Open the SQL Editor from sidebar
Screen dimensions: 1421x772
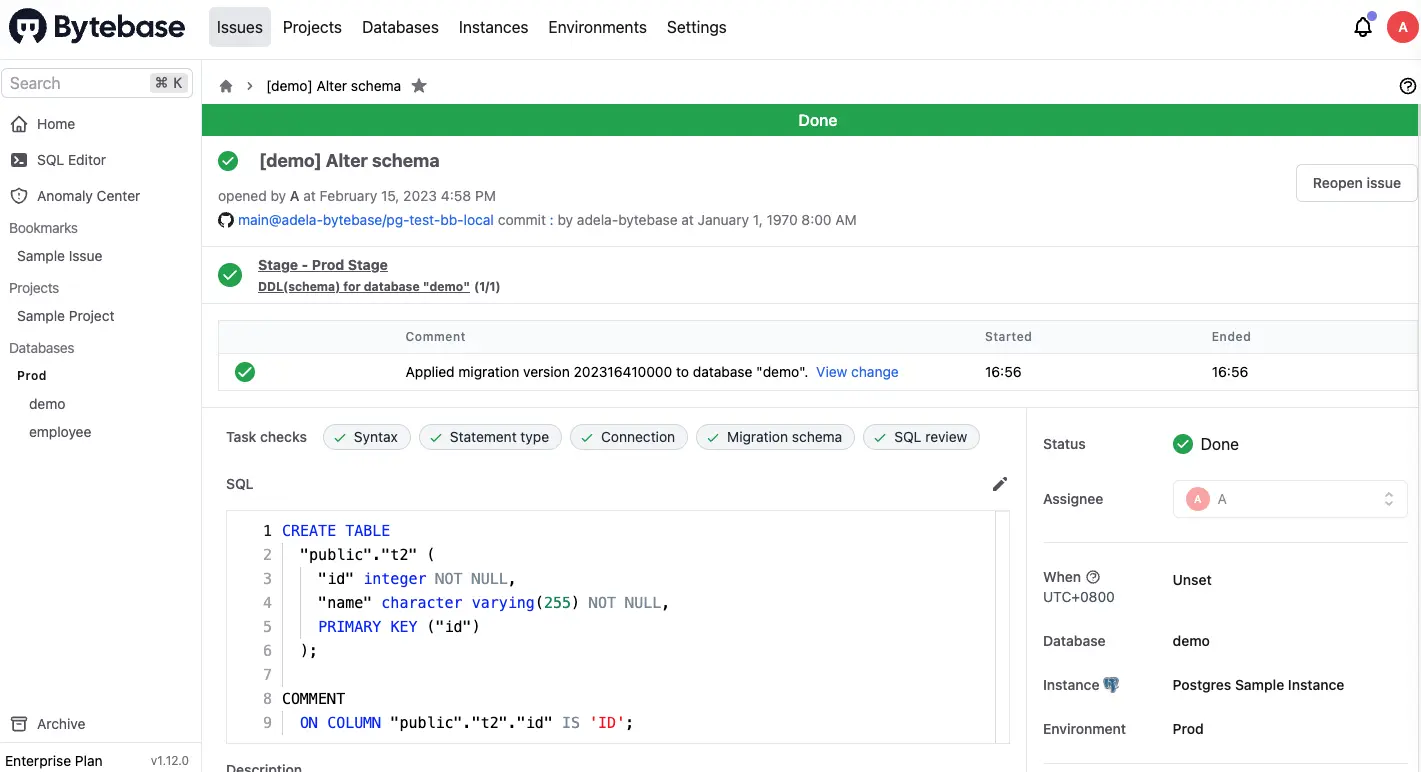coord(71,160)
